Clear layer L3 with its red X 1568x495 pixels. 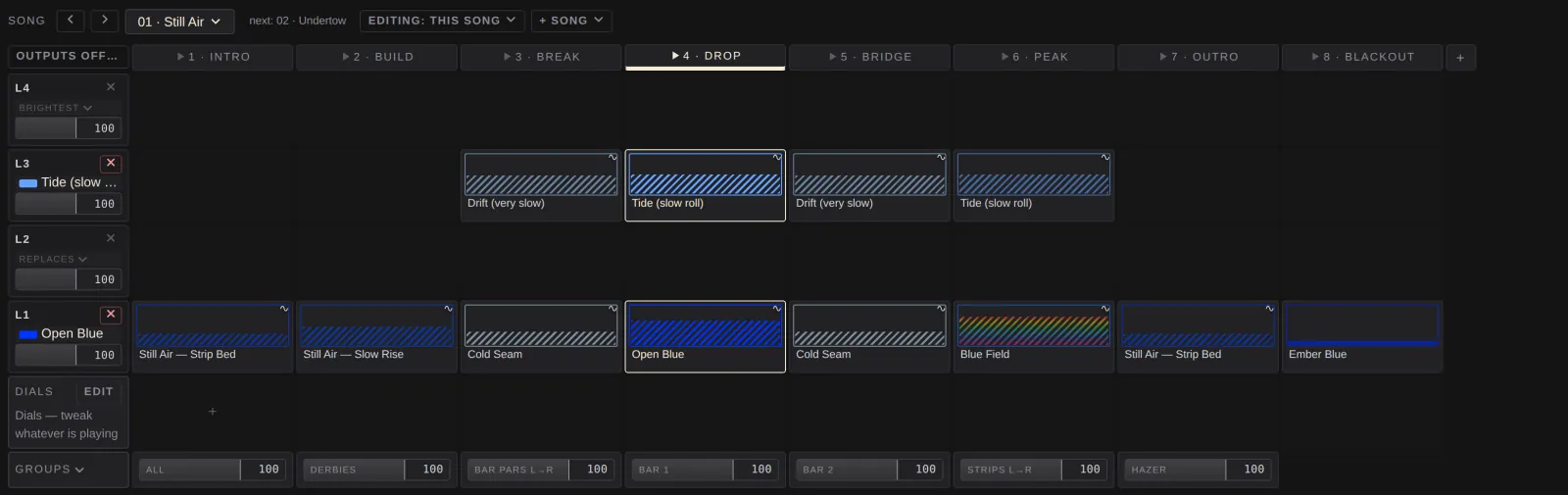pyautogui.click(x=111, y=163)
